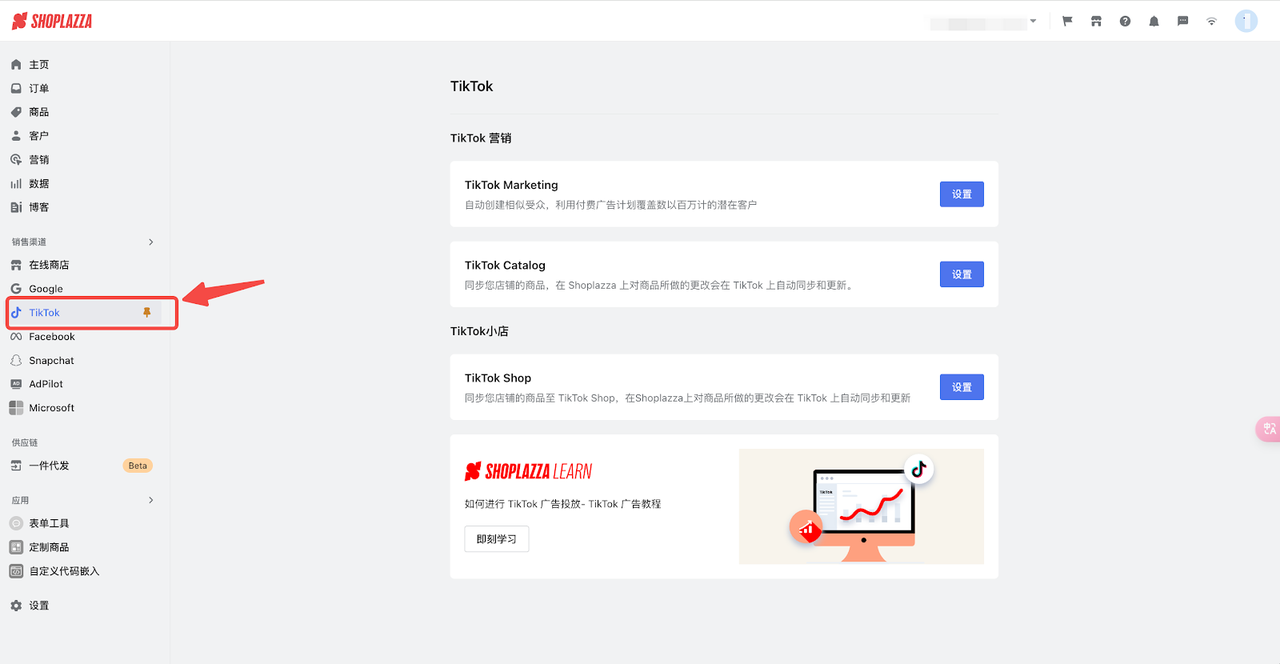The height and width of the screenshot is (664, 1280).
Task: Open the flag icon in top bar
Action: 1067,21
